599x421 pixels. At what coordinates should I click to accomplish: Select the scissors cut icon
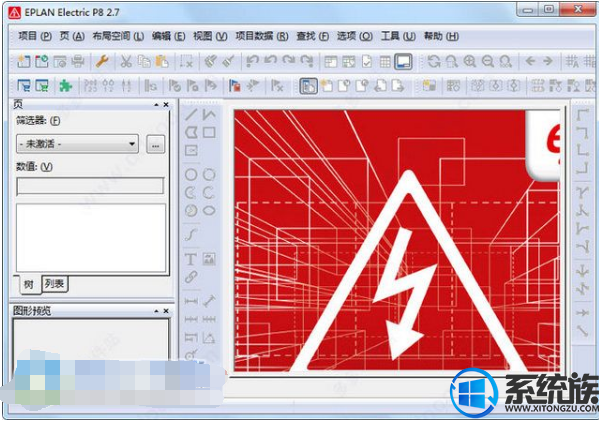coord(126,61)
